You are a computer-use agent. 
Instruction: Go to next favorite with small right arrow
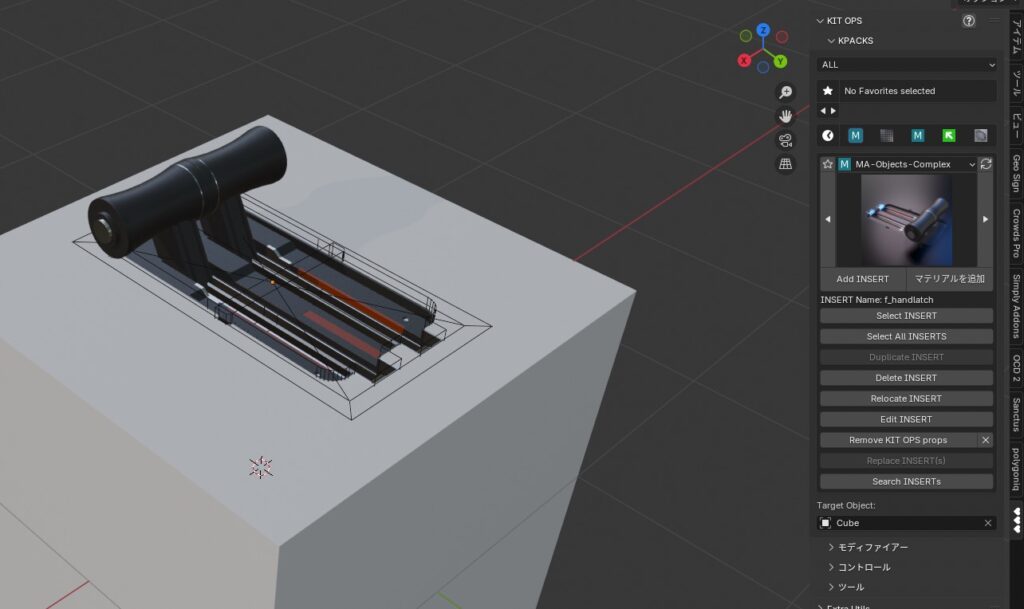pos(833,111)
